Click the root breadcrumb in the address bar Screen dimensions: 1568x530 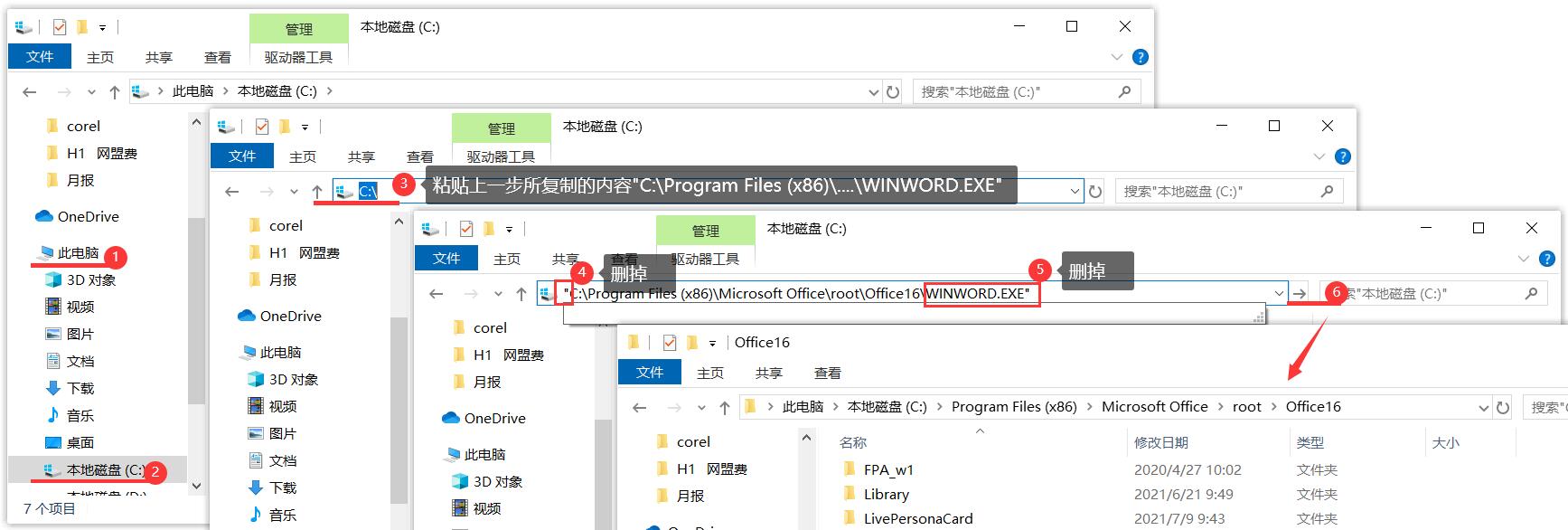tap(1246, 407)
